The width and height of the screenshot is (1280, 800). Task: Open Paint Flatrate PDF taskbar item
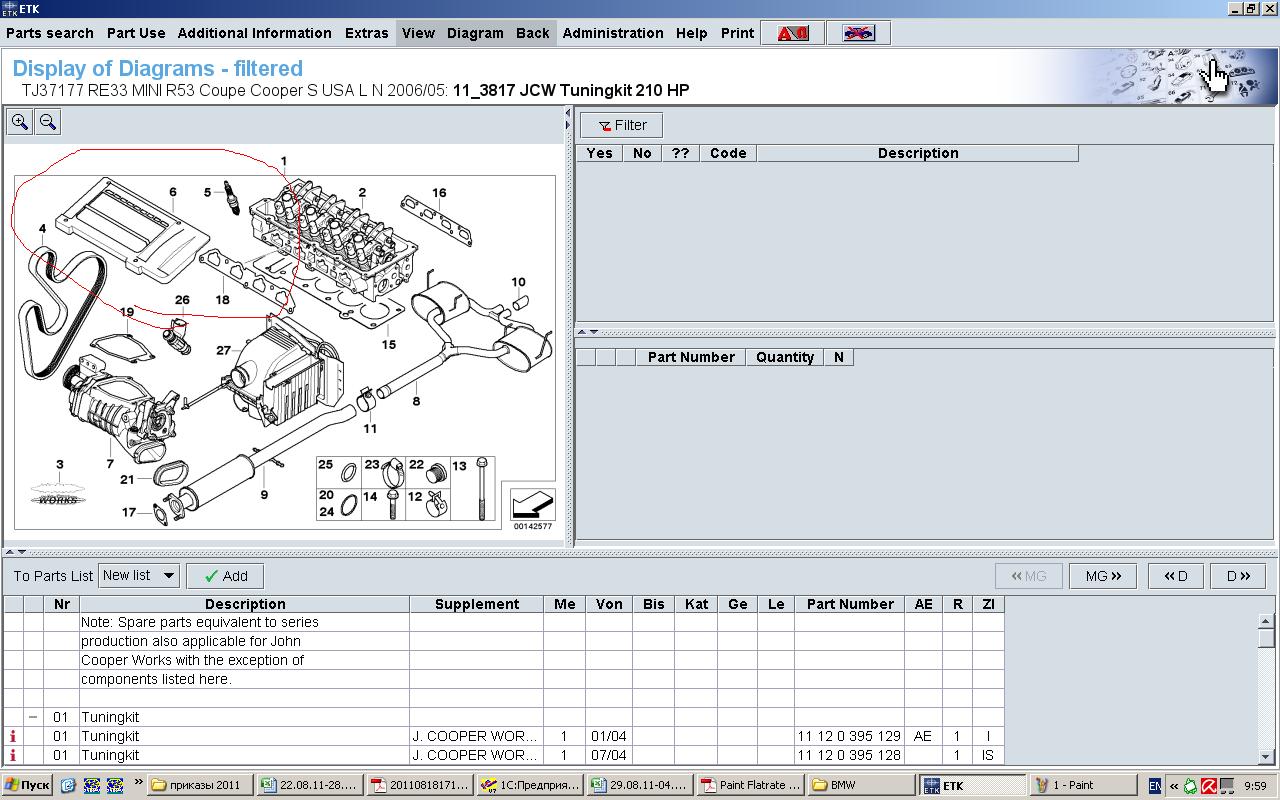pyautogui.click(x=751, y=785)
